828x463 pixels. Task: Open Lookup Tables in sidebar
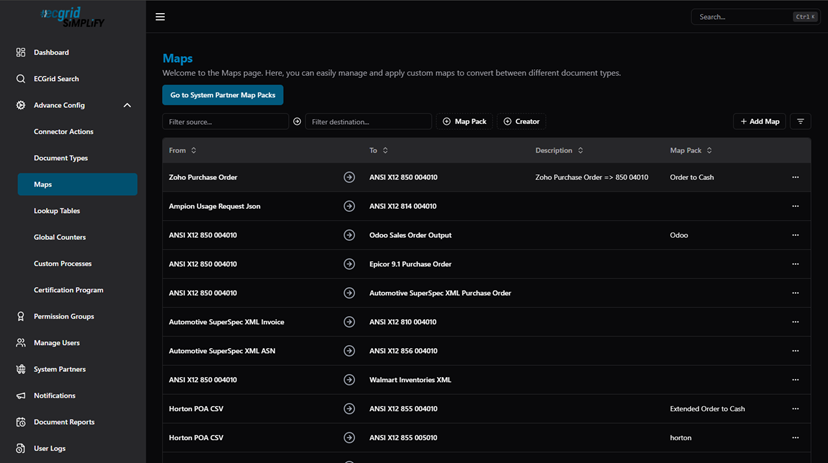coord(57,211)
